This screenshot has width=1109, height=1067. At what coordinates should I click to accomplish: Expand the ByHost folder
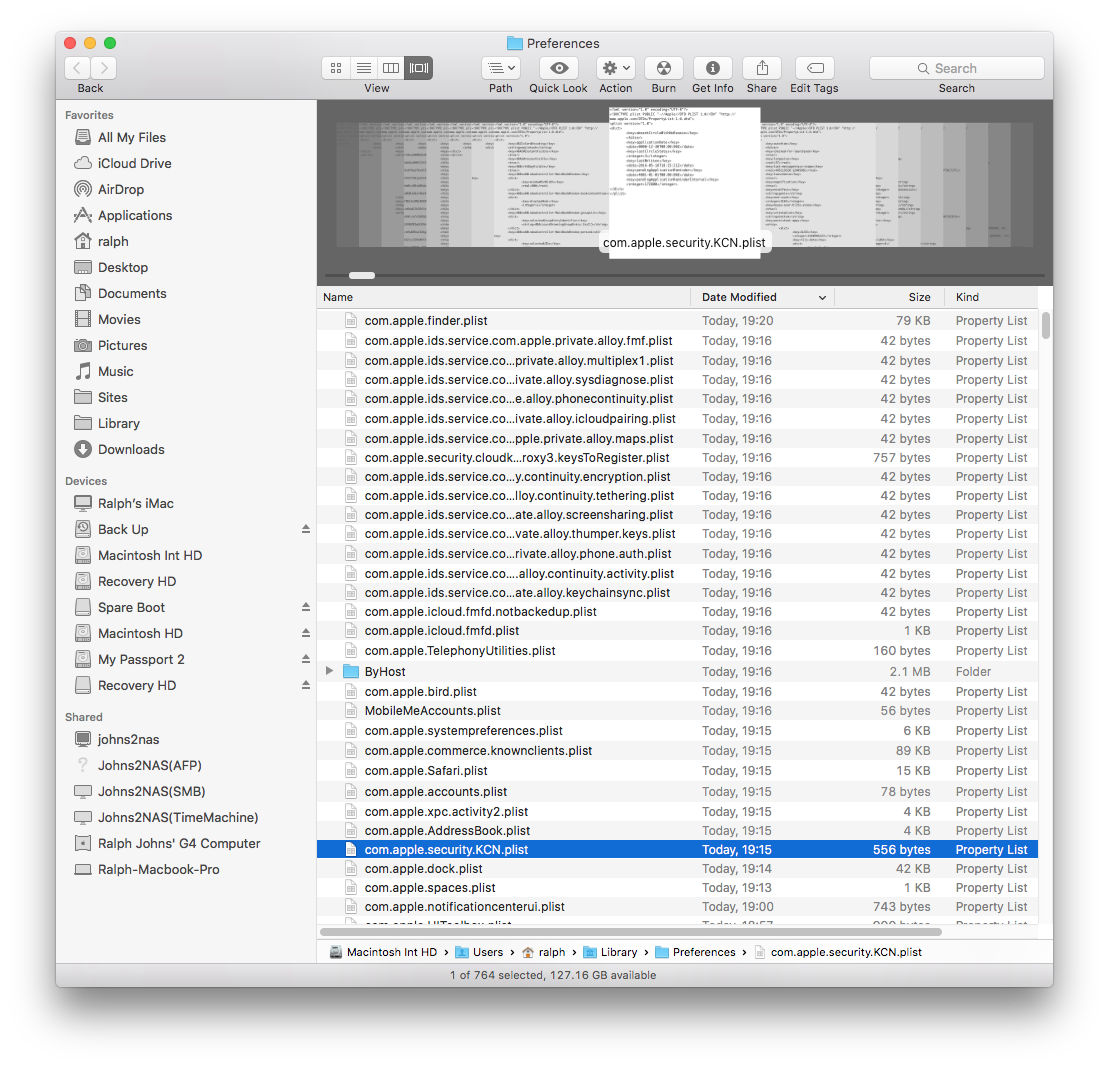click(x=329, y=671)
